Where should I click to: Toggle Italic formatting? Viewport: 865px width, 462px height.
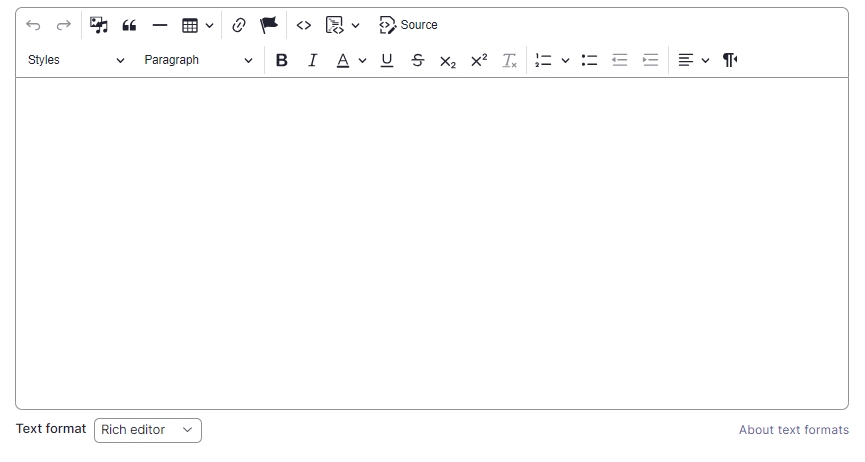[312, 60]
